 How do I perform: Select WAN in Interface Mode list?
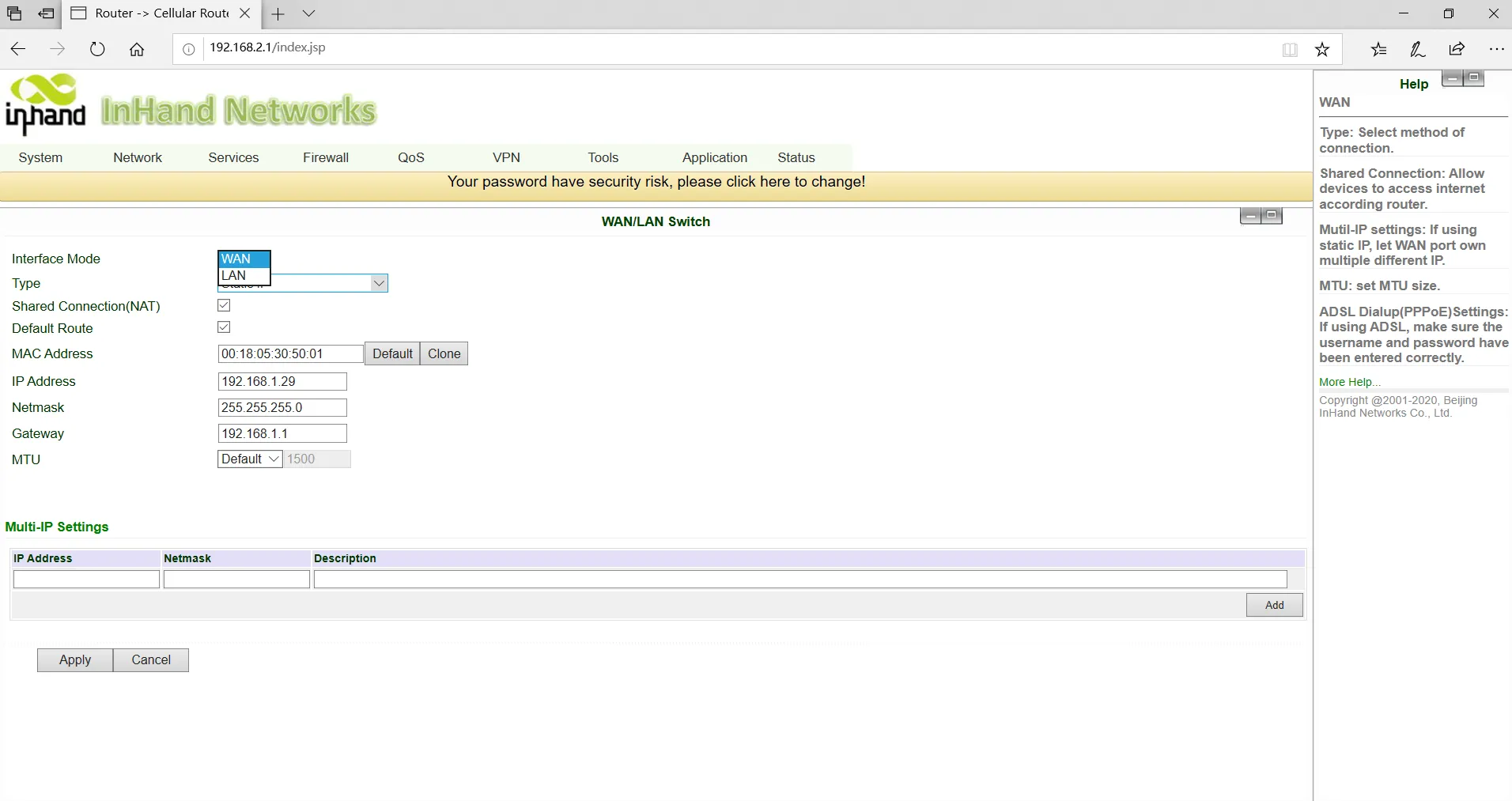(244, 259)
